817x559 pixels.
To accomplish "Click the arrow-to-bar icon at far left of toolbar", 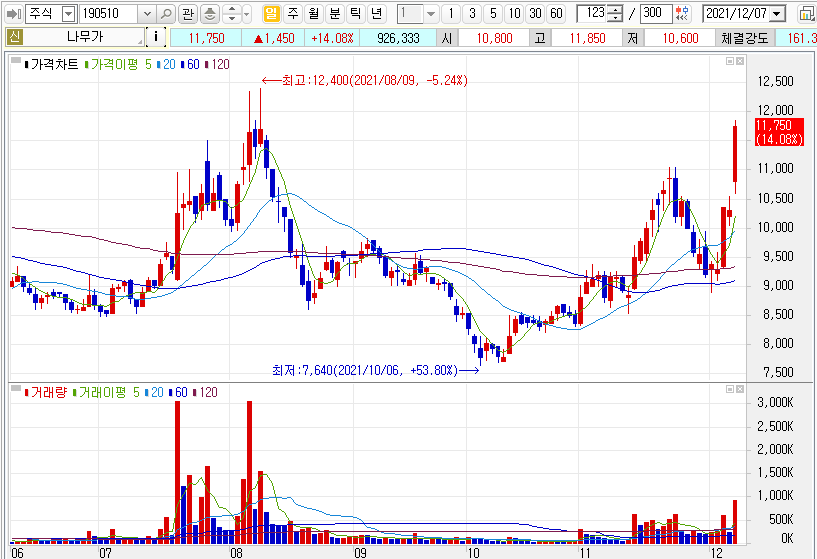I will click(x=14, y=14).
